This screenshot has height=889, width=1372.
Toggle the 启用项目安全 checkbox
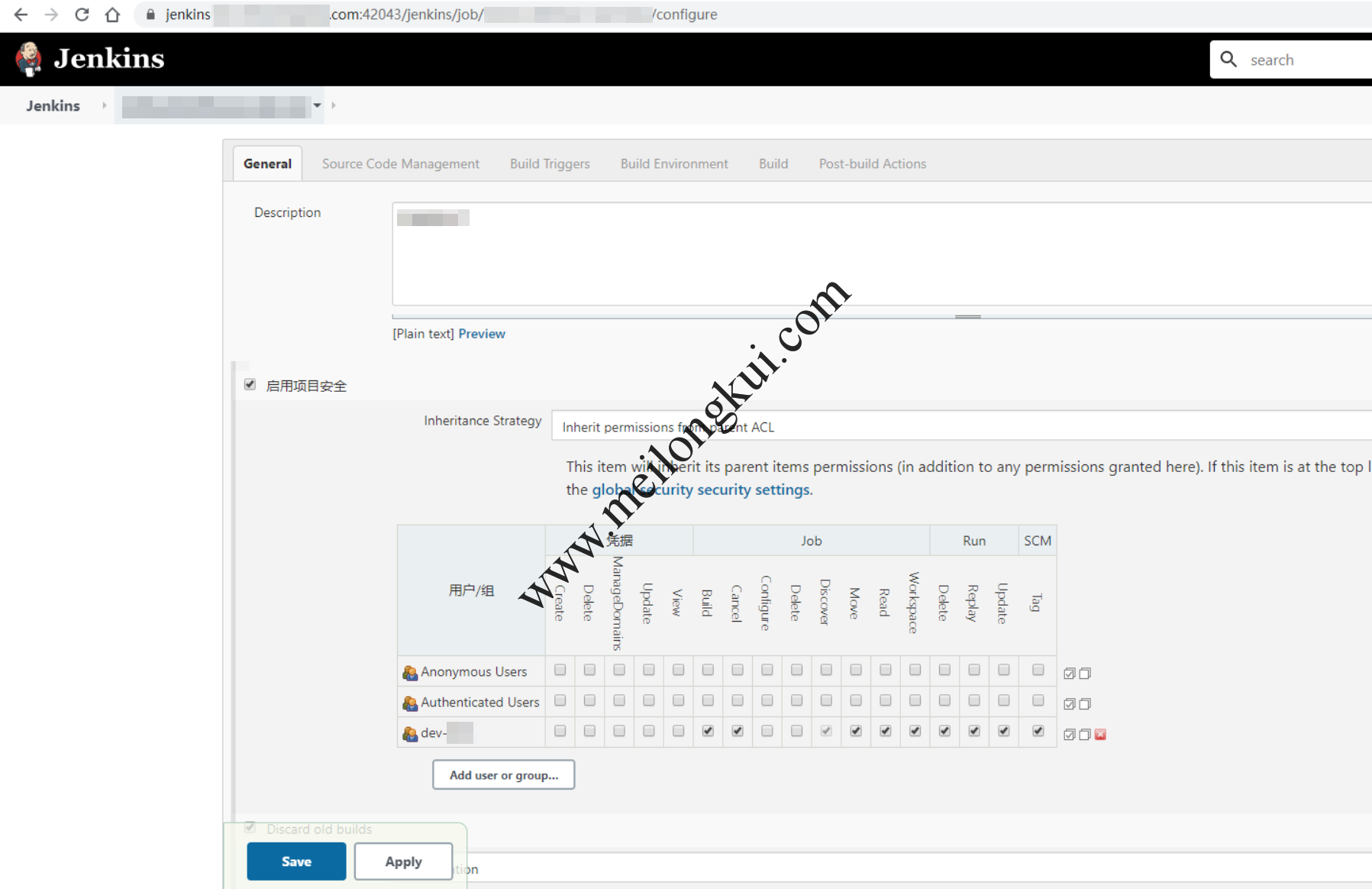pyautogui.click(x=250, y=384)
